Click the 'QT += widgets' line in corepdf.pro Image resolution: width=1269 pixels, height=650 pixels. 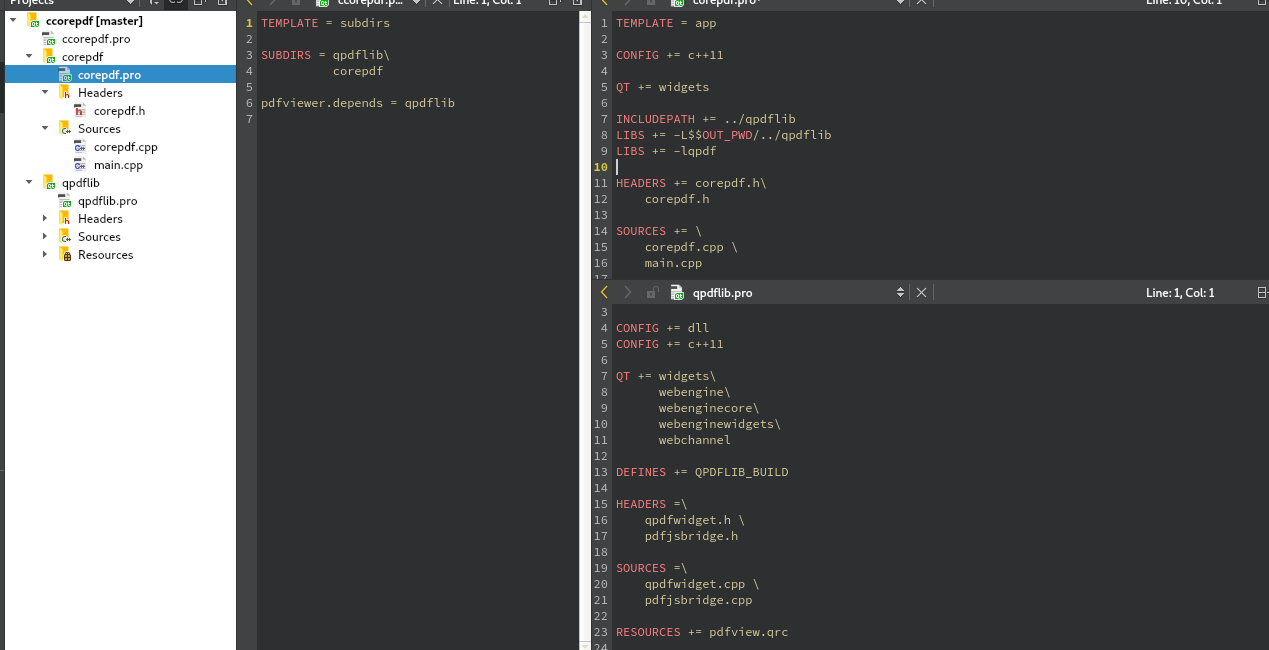[662, 87]
